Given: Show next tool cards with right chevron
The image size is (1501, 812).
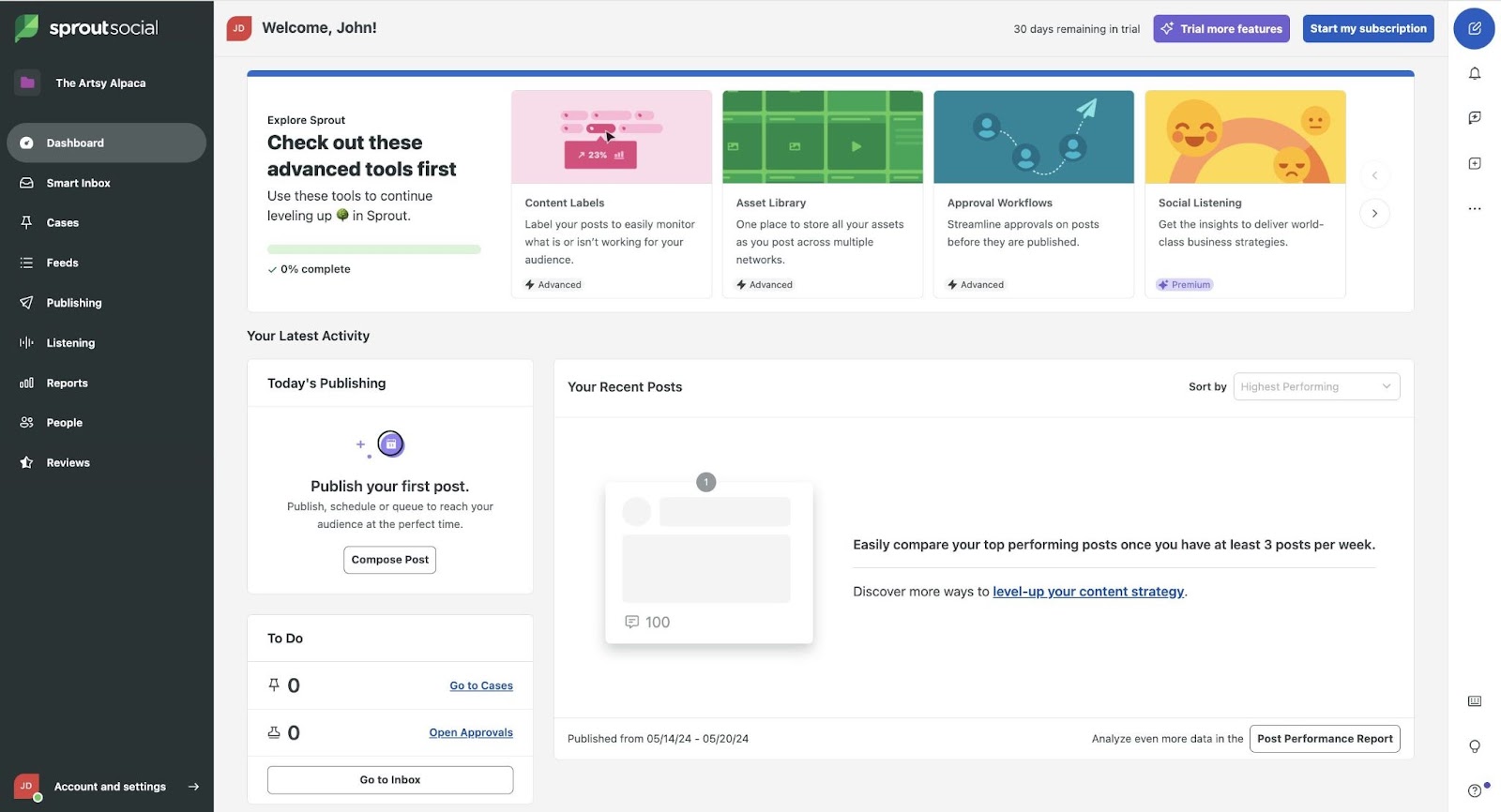Looking at the screenshot, I should tap(1374, 213).
